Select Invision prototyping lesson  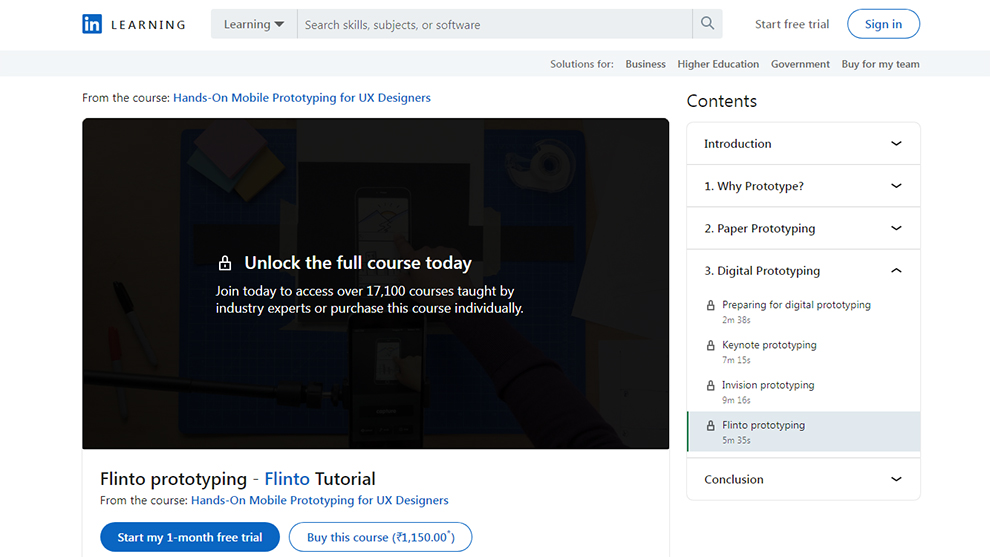pos(803,392)
